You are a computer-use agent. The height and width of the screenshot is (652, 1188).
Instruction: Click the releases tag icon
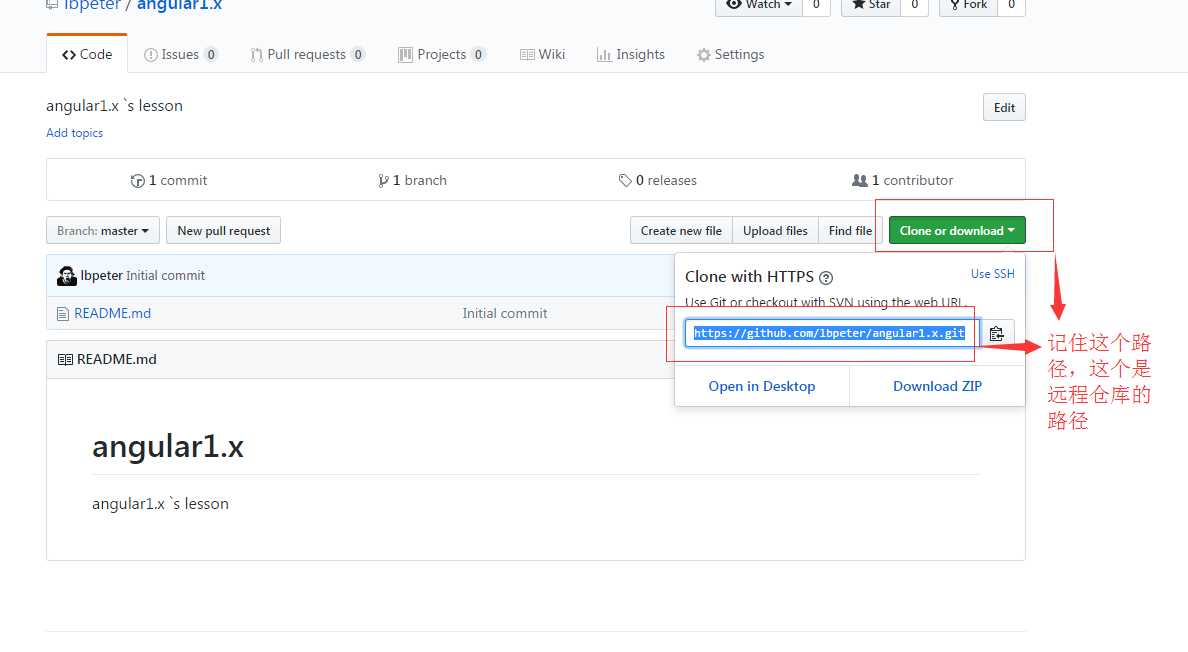[625, 180]
